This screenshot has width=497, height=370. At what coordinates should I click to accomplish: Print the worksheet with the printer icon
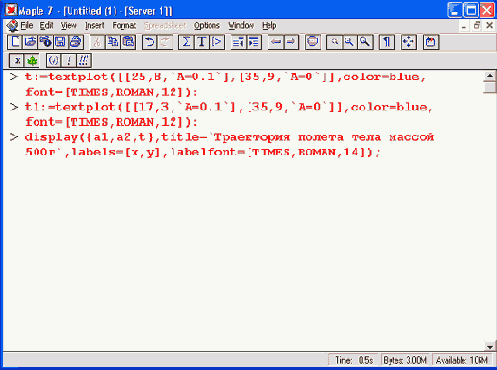(x=76, y=42)
